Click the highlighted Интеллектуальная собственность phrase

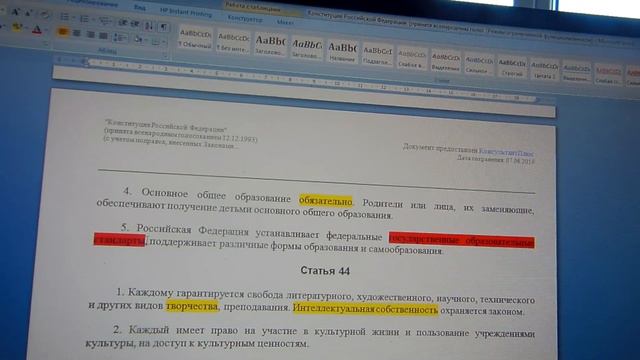coord(365,309)
